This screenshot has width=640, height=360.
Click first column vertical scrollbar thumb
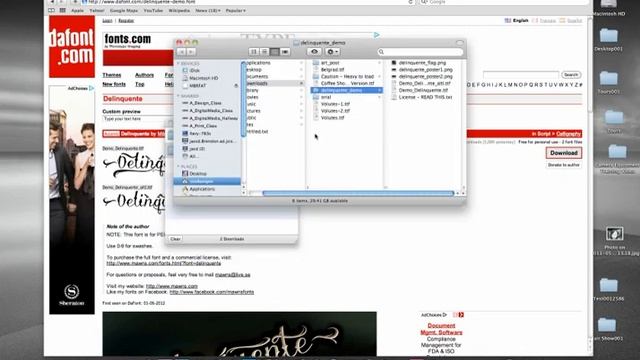click(244, 99)
